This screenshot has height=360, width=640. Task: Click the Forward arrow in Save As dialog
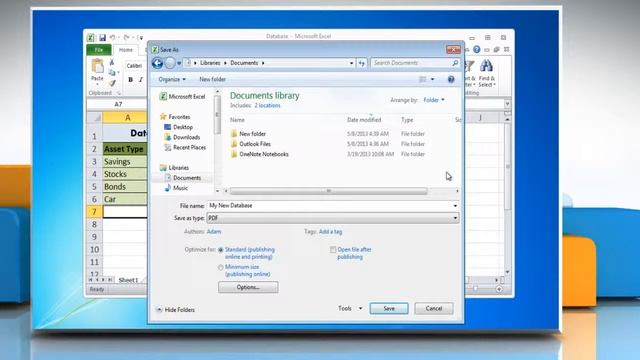coord(170,63)
